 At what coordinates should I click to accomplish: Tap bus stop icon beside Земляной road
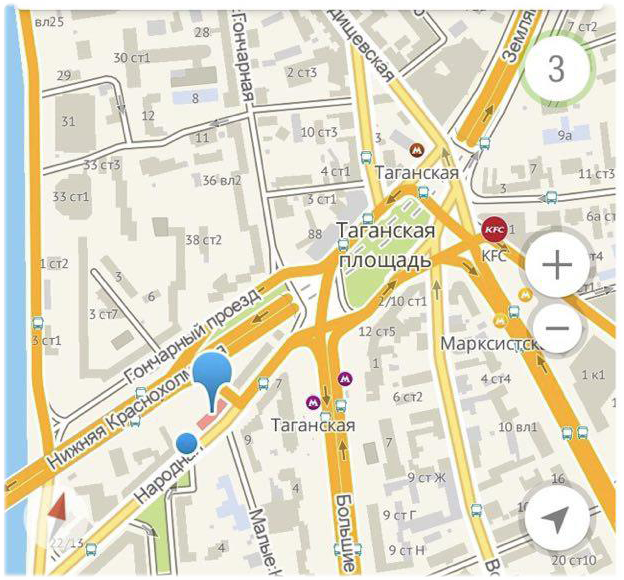coord(485,143)
